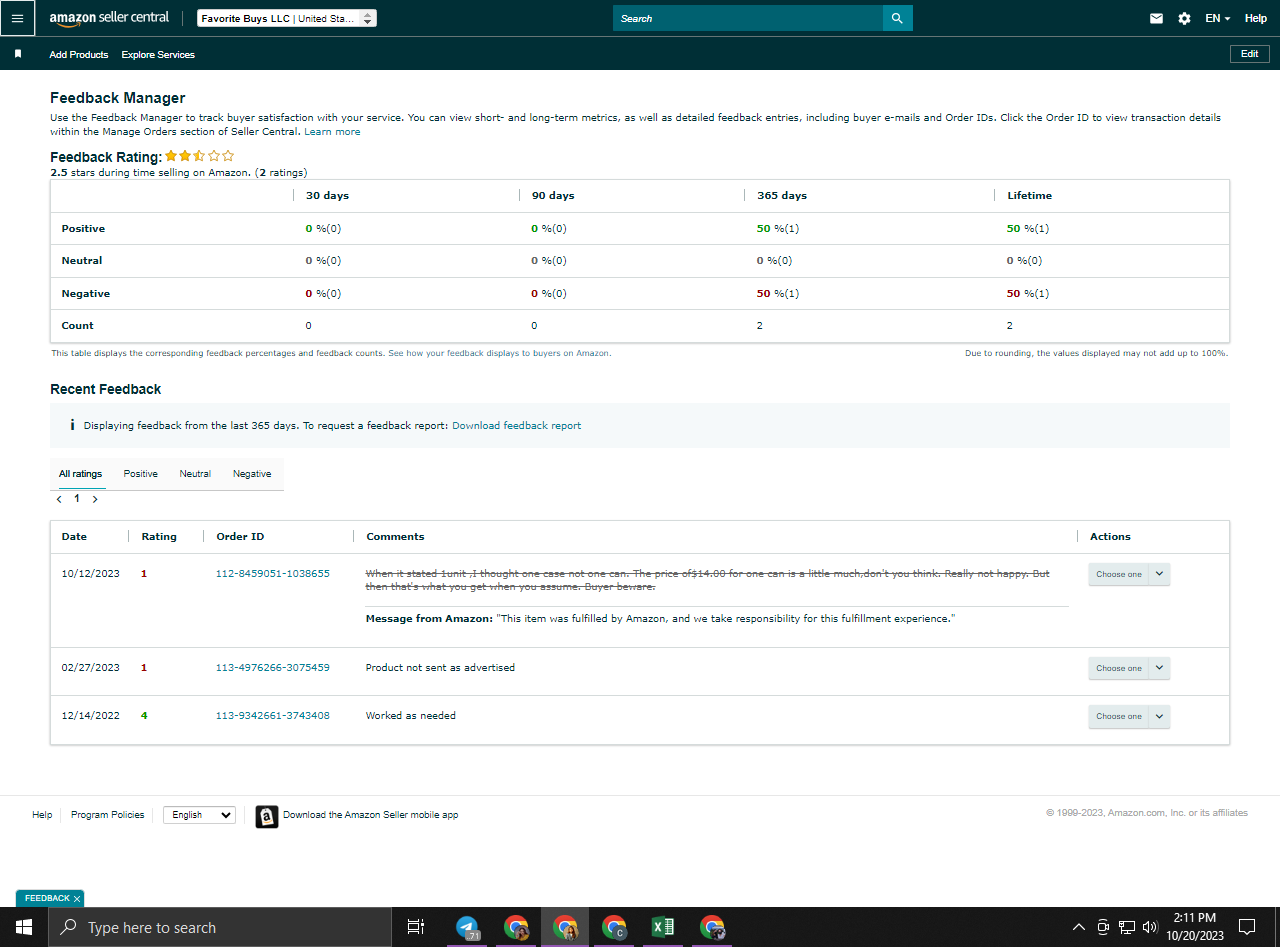Image resolution: width=1280 pixels, height=947 pixels.
Task: Select the All ratings tab
Action: coord(80,474)
